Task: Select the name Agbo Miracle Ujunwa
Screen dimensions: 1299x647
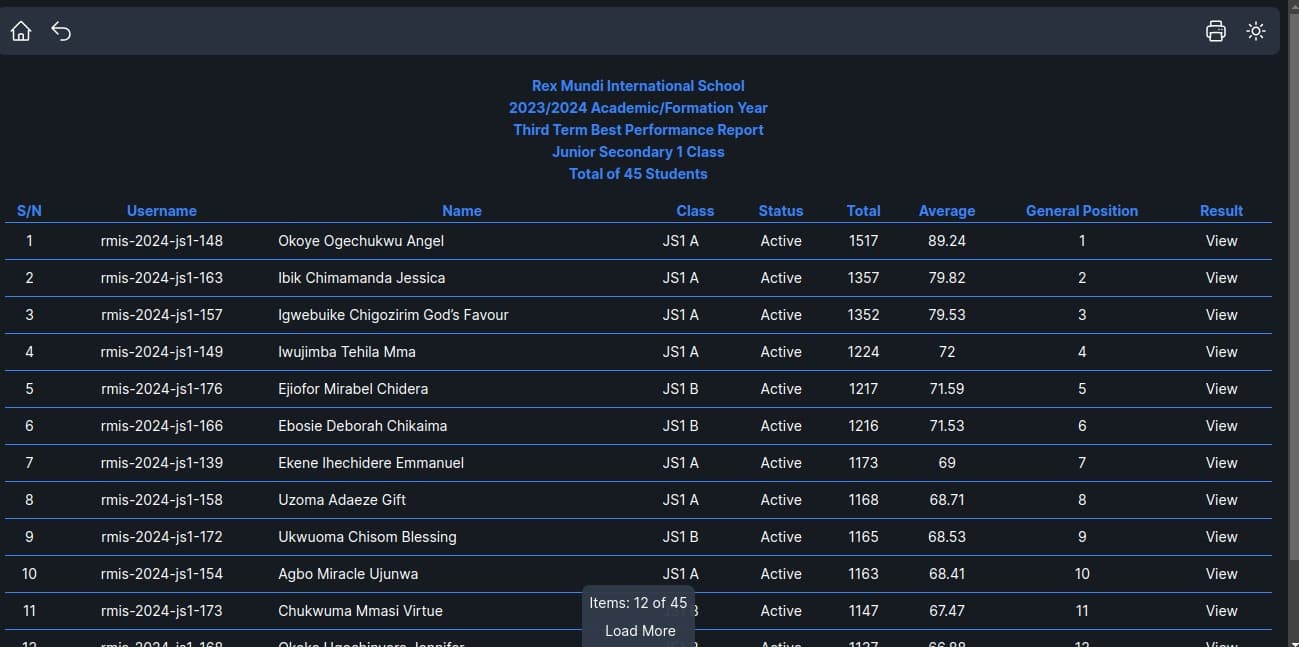Action: (348, 574)
